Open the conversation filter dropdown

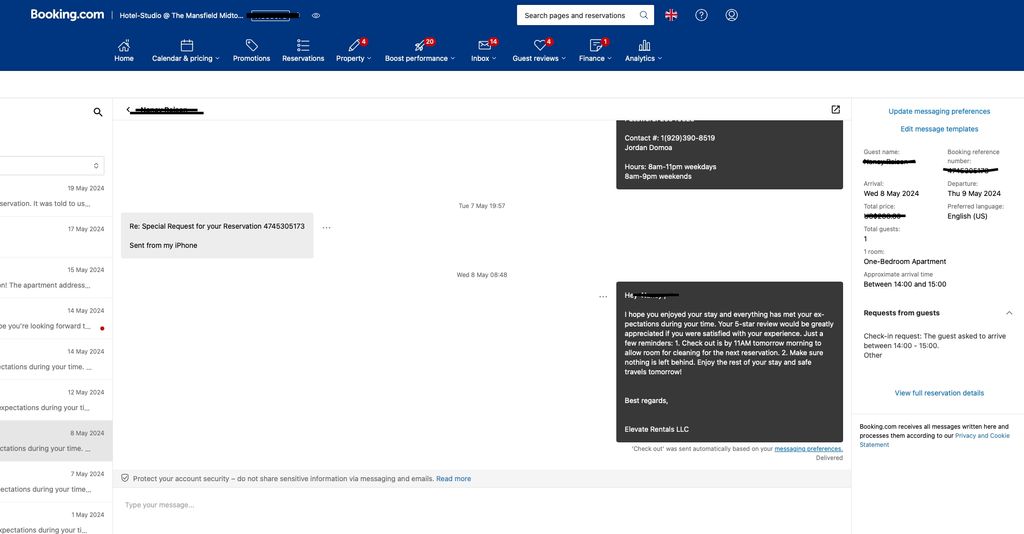pos(52,166)
